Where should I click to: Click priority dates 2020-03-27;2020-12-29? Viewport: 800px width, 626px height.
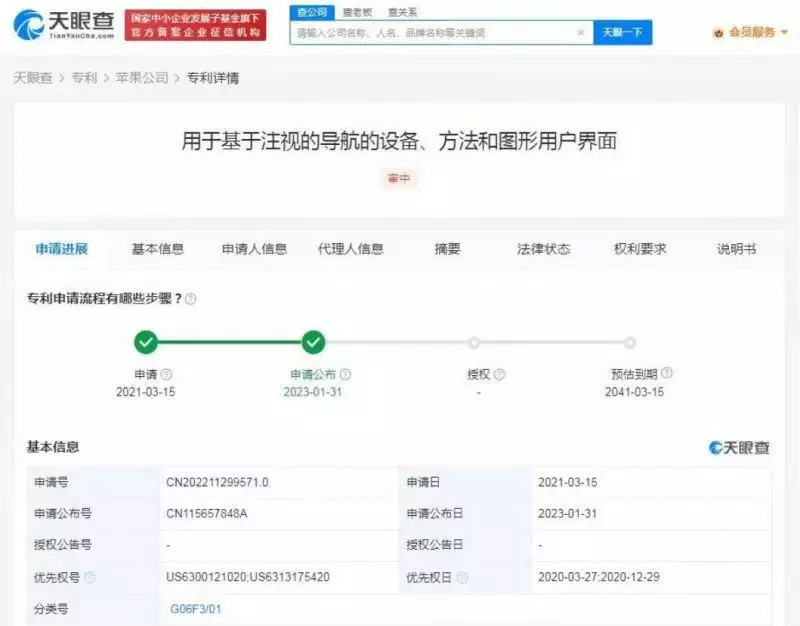point(599,577)
